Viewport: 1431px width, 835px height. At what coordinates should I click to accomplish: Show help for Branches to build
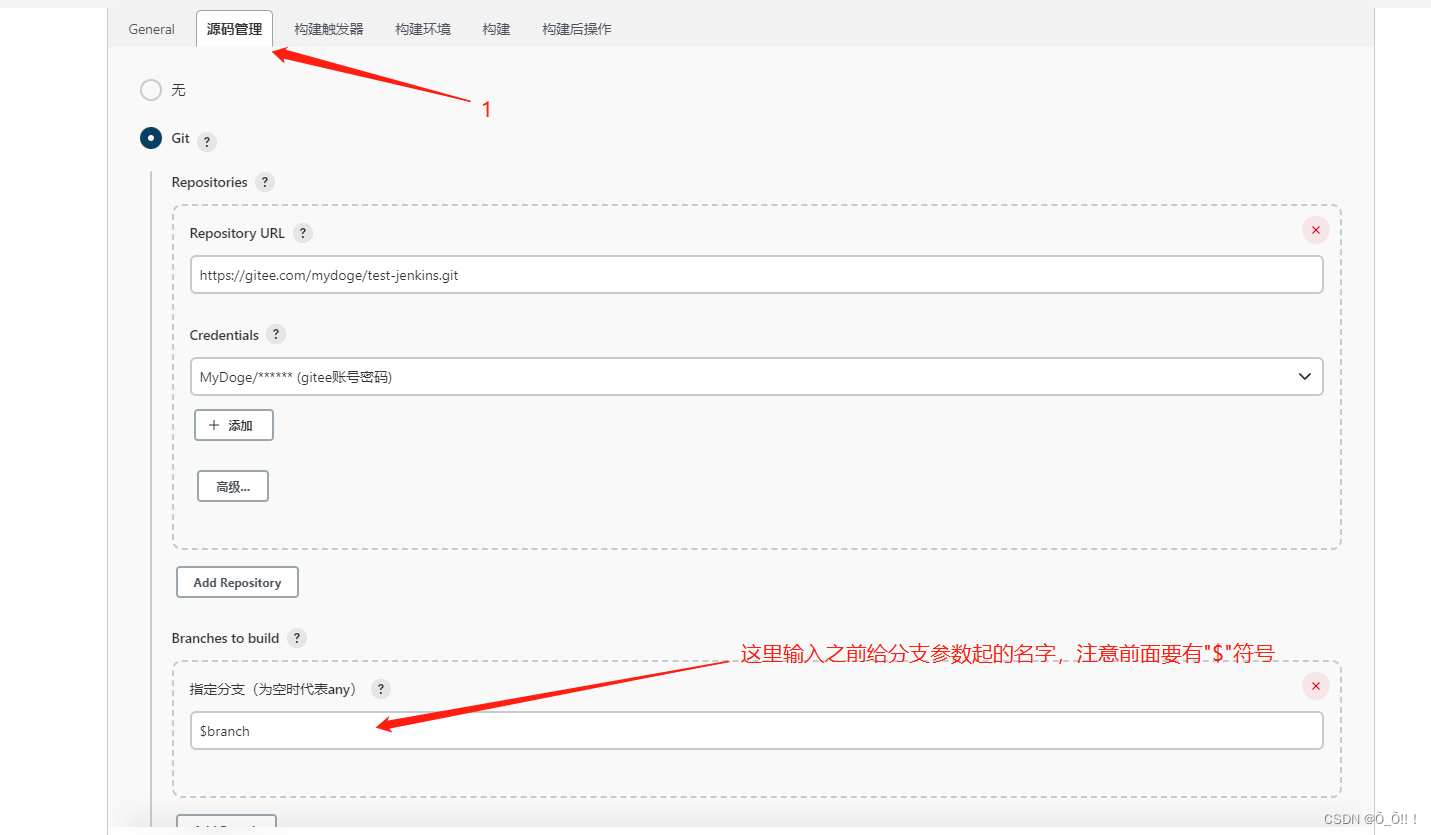[x=297, y=638]
